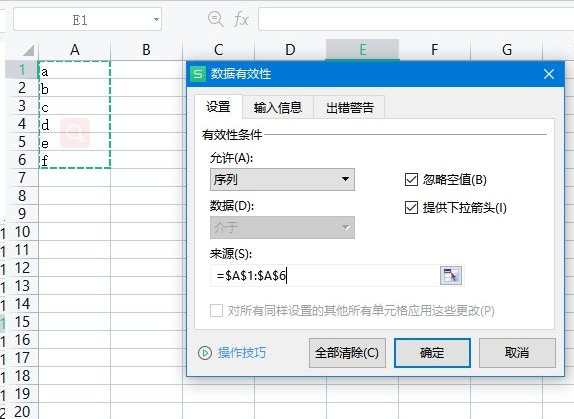
Task: Click the range selector icon in source field
Action: tap(451, 276)
